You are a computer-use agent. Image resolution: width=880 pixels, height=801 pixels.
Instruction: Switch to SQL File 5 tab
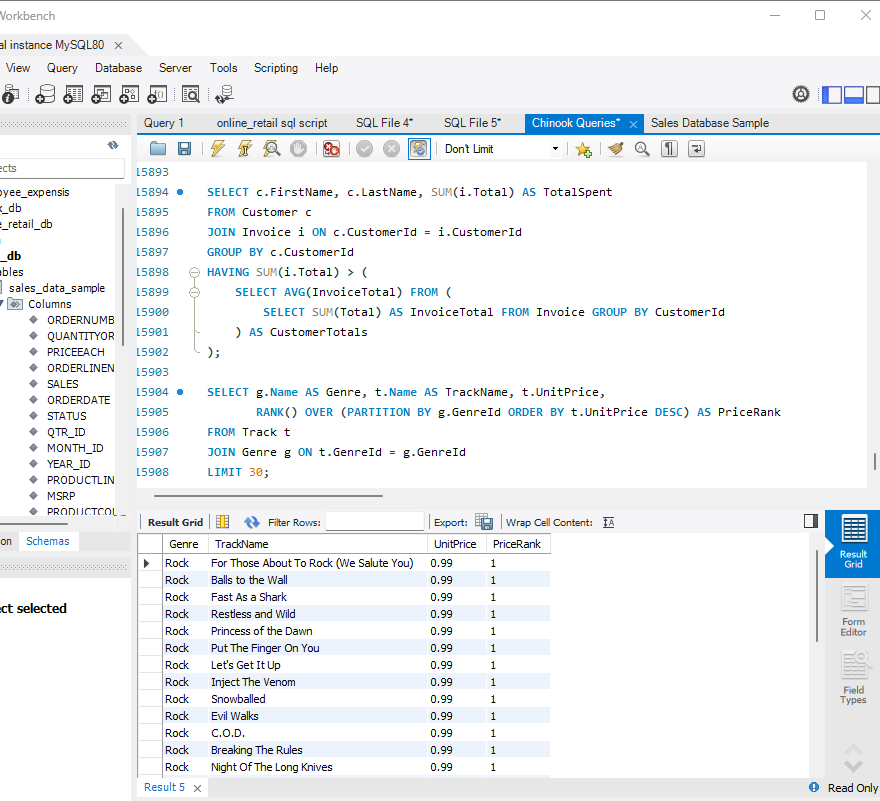tap(472, 123)
